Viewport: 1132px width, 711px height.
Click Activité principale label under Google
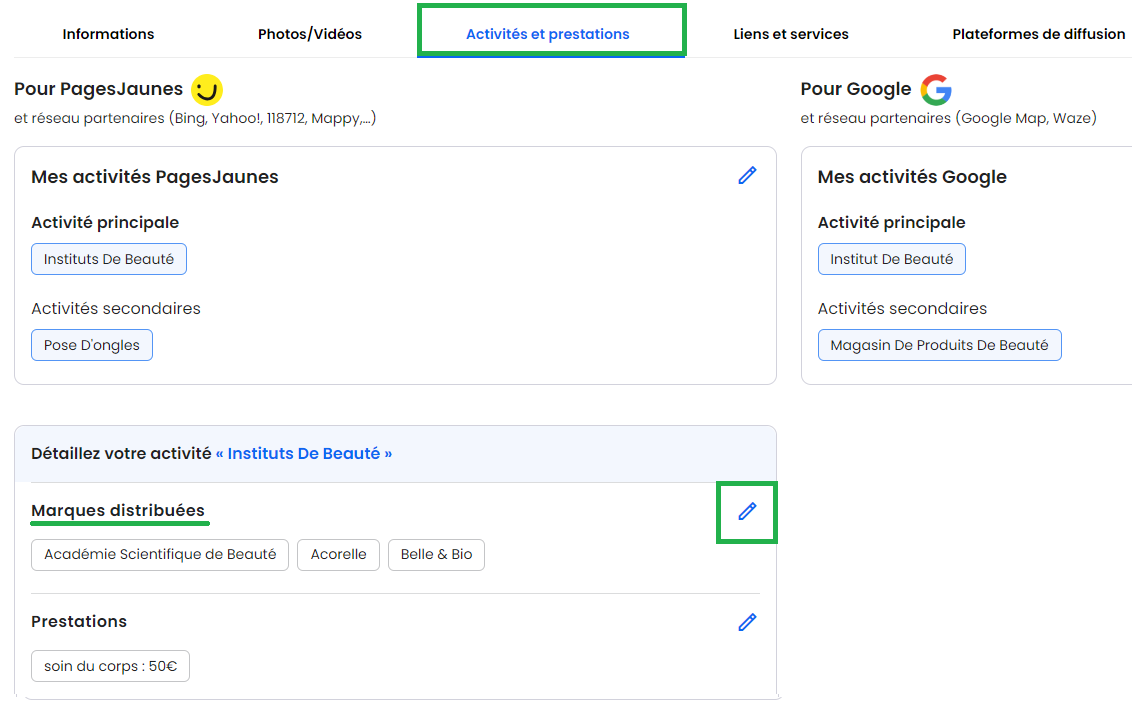891,222
